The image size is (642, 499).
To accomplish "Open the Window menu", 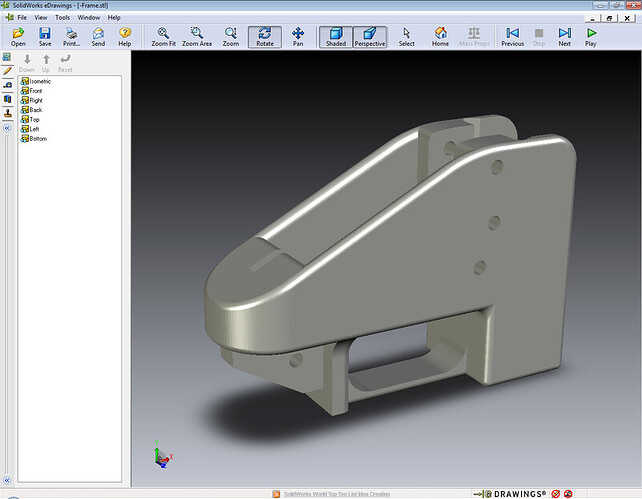I will tap(89, 18).
